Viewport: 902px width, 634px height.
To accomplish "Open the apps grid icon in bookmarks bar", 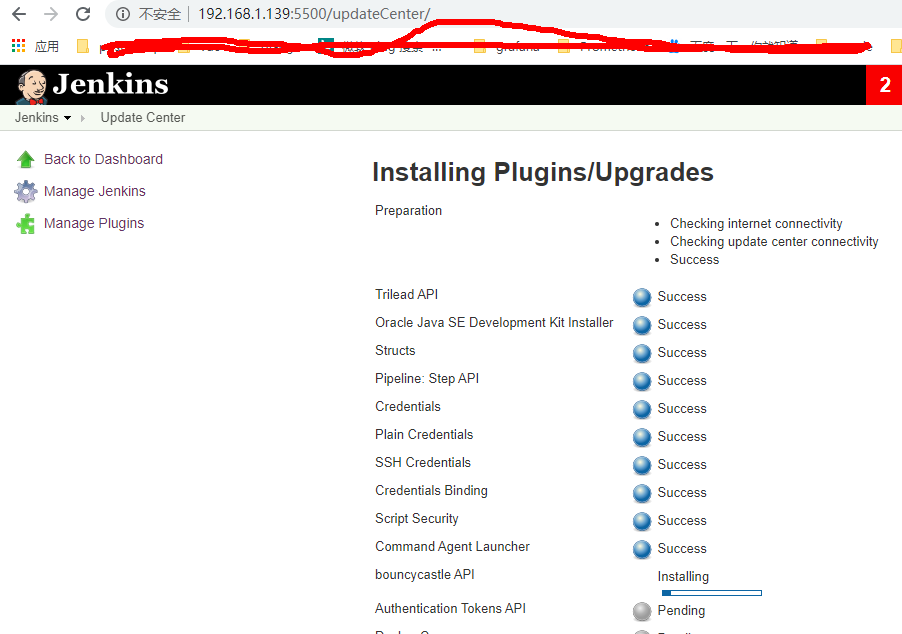I will point(18,46).
